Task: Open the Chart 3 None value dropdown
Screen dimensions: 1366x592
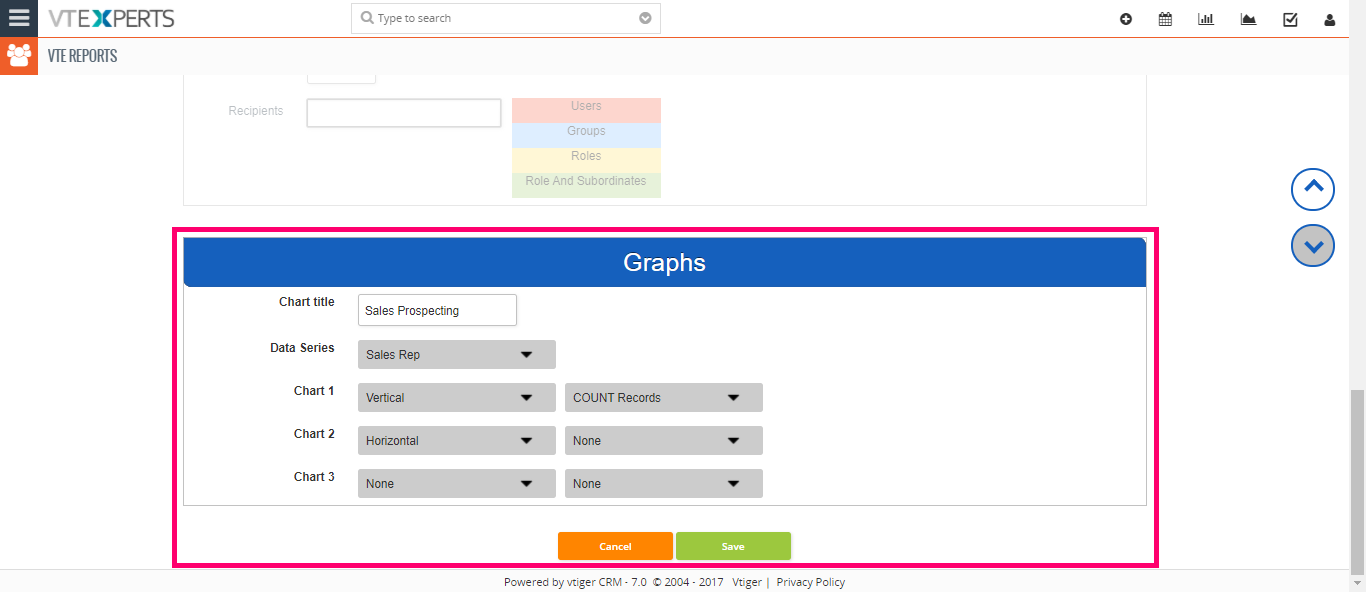Action: click(664, 483)
